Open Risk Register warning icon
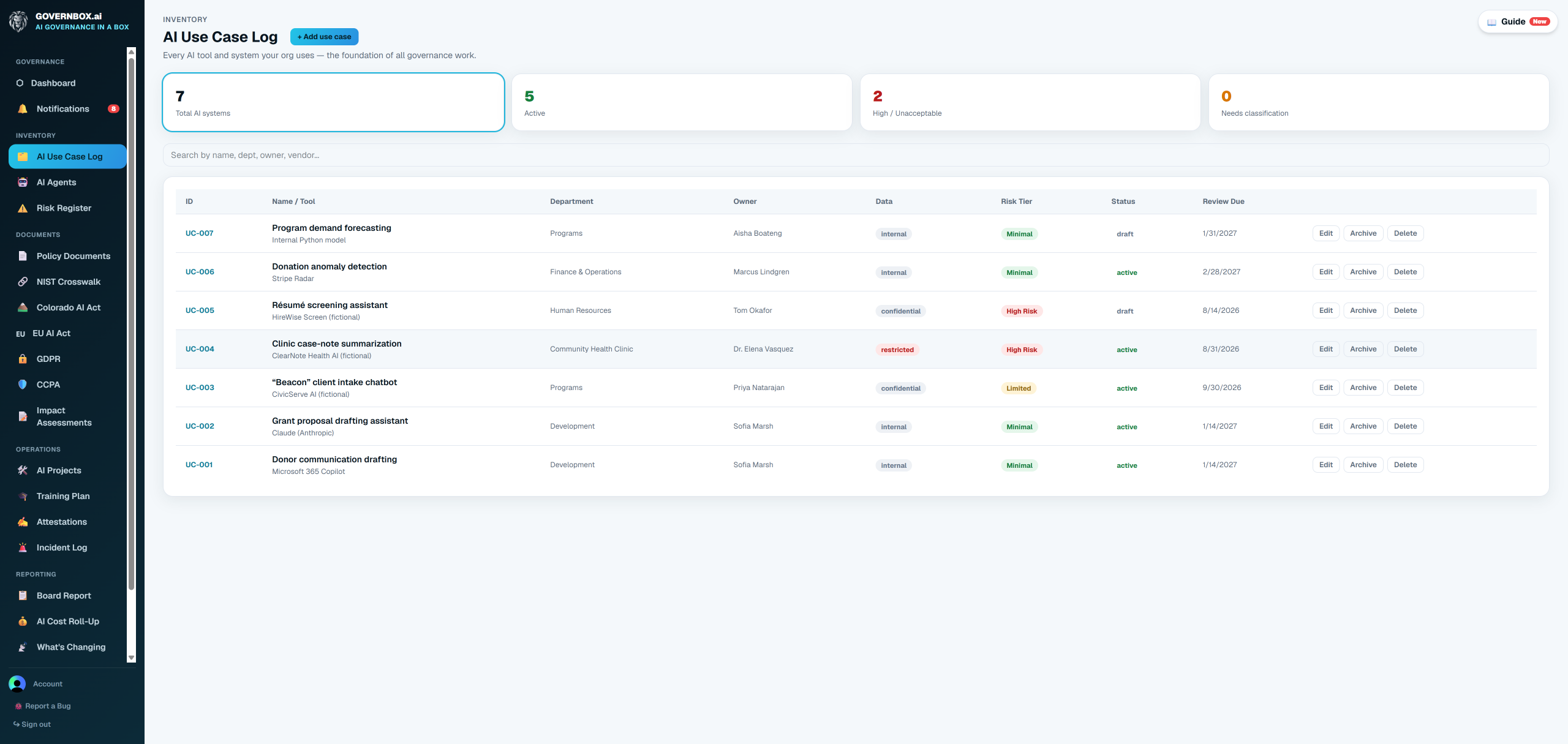The height and width of the screenshot is (744, 1568). point(23,208)
